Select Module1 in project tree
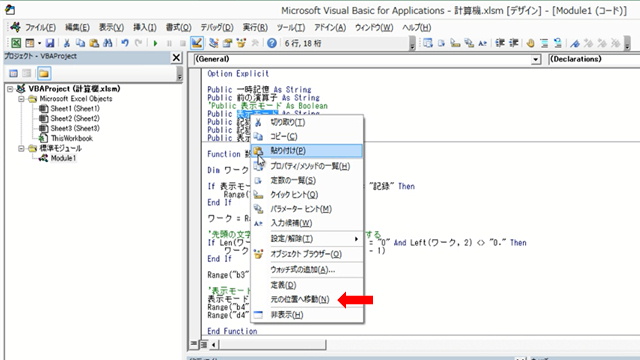The height and width of the screenshot is (360, 640). 63,158
